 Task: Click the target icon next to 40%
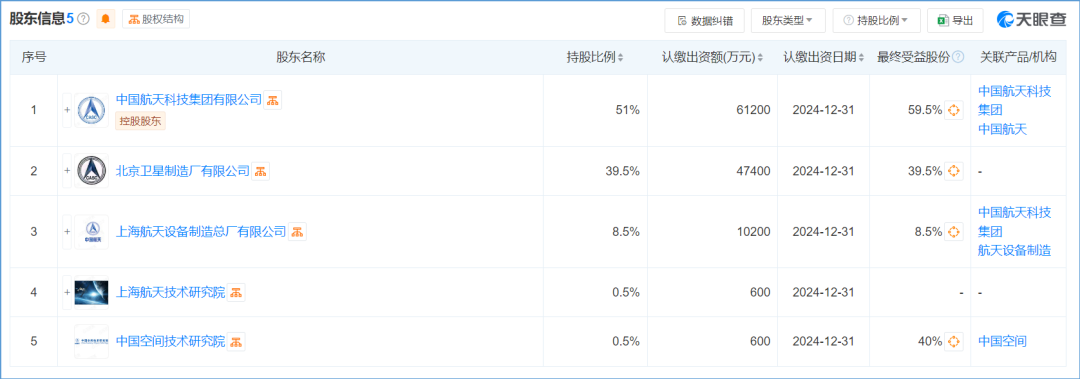coord(953,341)
